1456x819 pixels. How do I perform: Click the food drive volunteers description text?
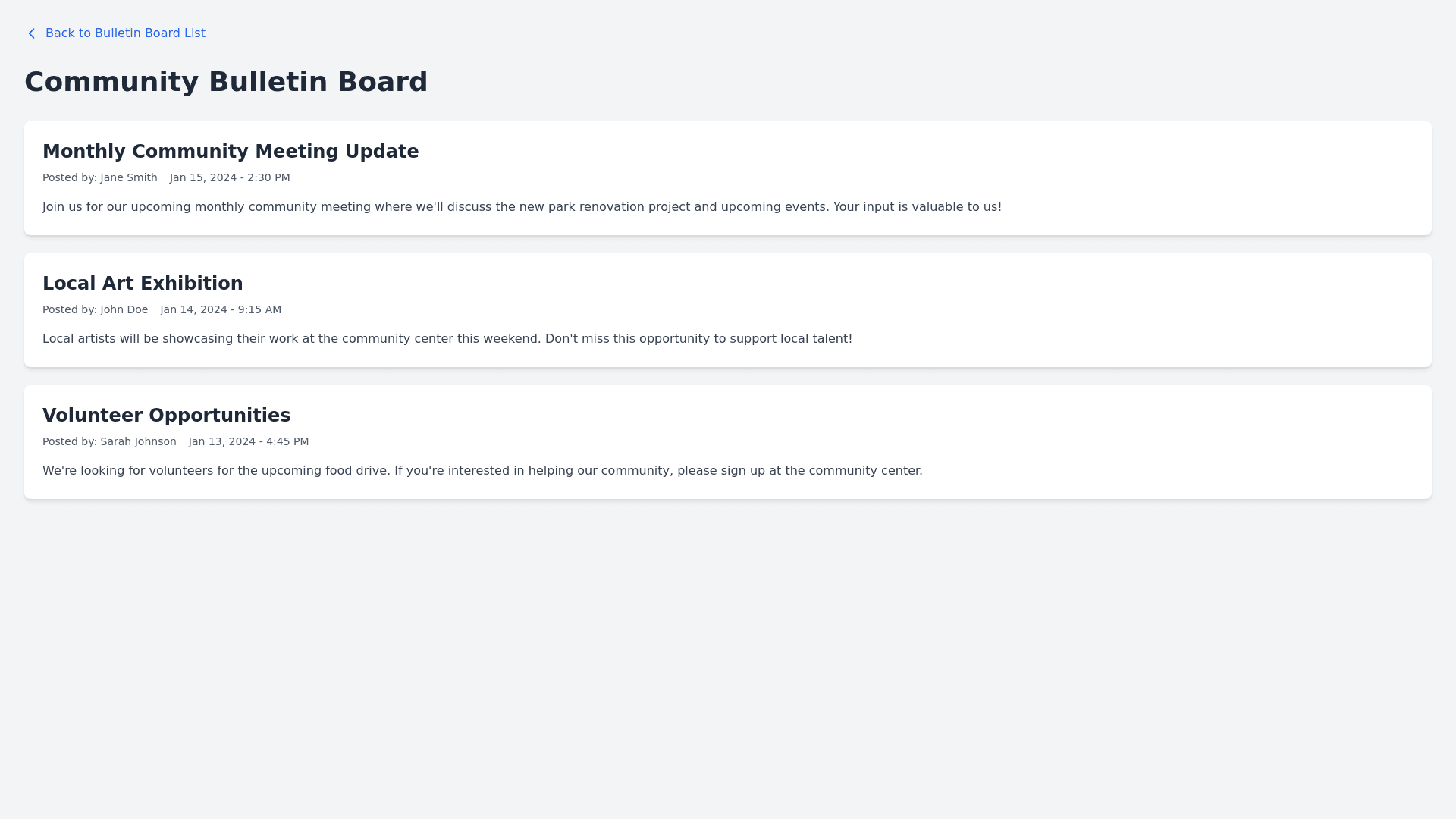[x=482, y=471]
